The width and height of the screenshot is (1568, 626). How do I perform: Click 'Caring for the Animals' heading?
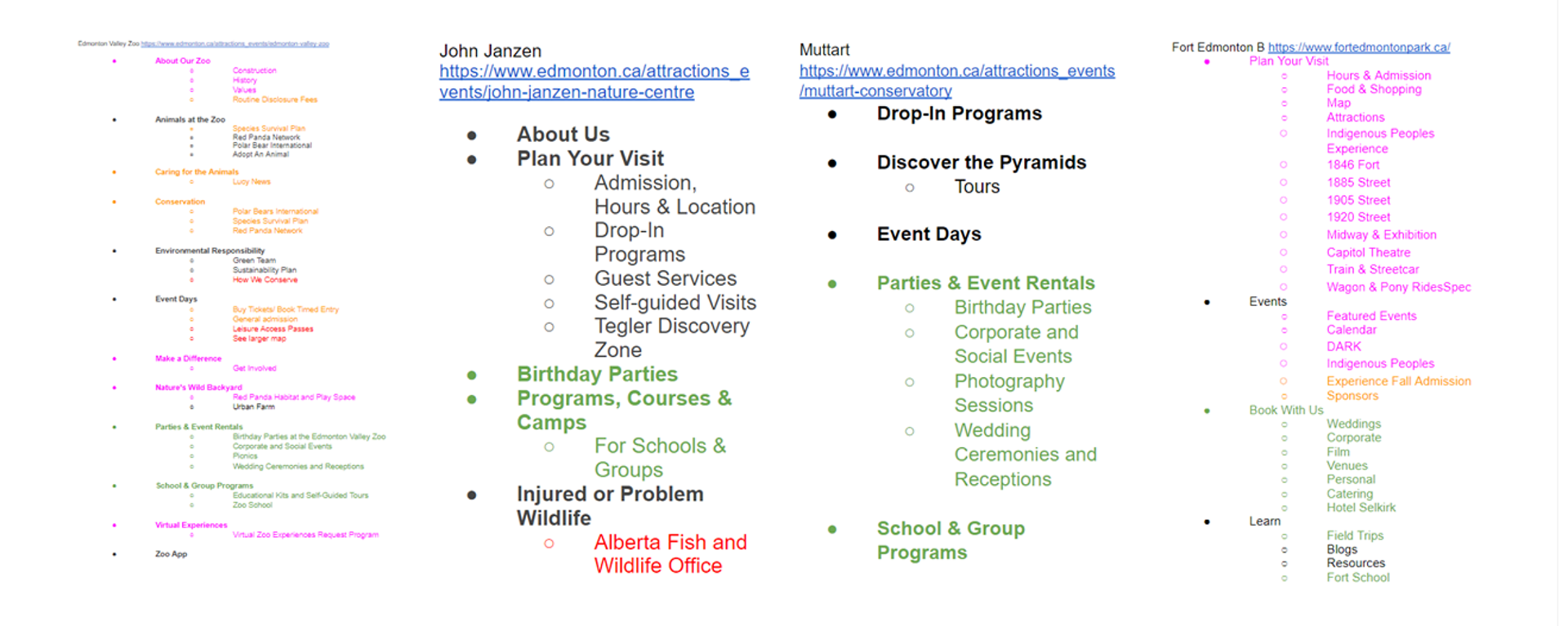(x=197, y=172)
